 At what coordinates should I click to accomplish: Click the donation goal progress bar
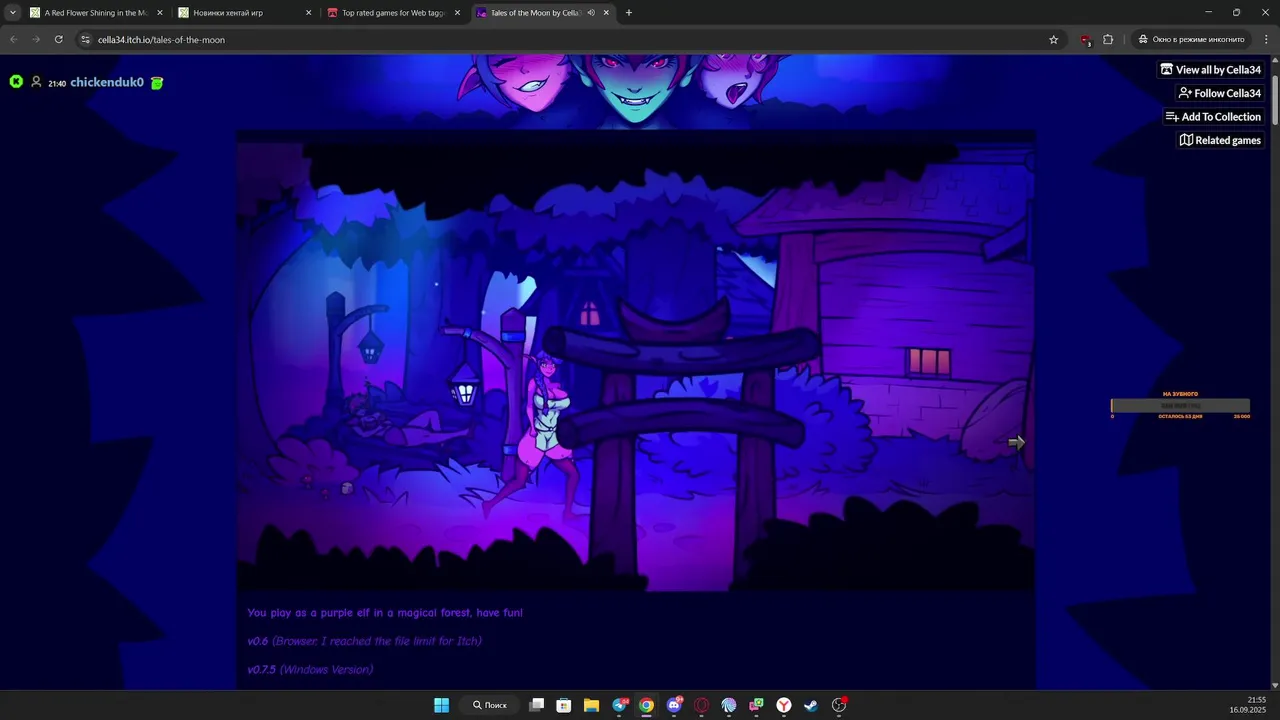(x=1180, y=406)
